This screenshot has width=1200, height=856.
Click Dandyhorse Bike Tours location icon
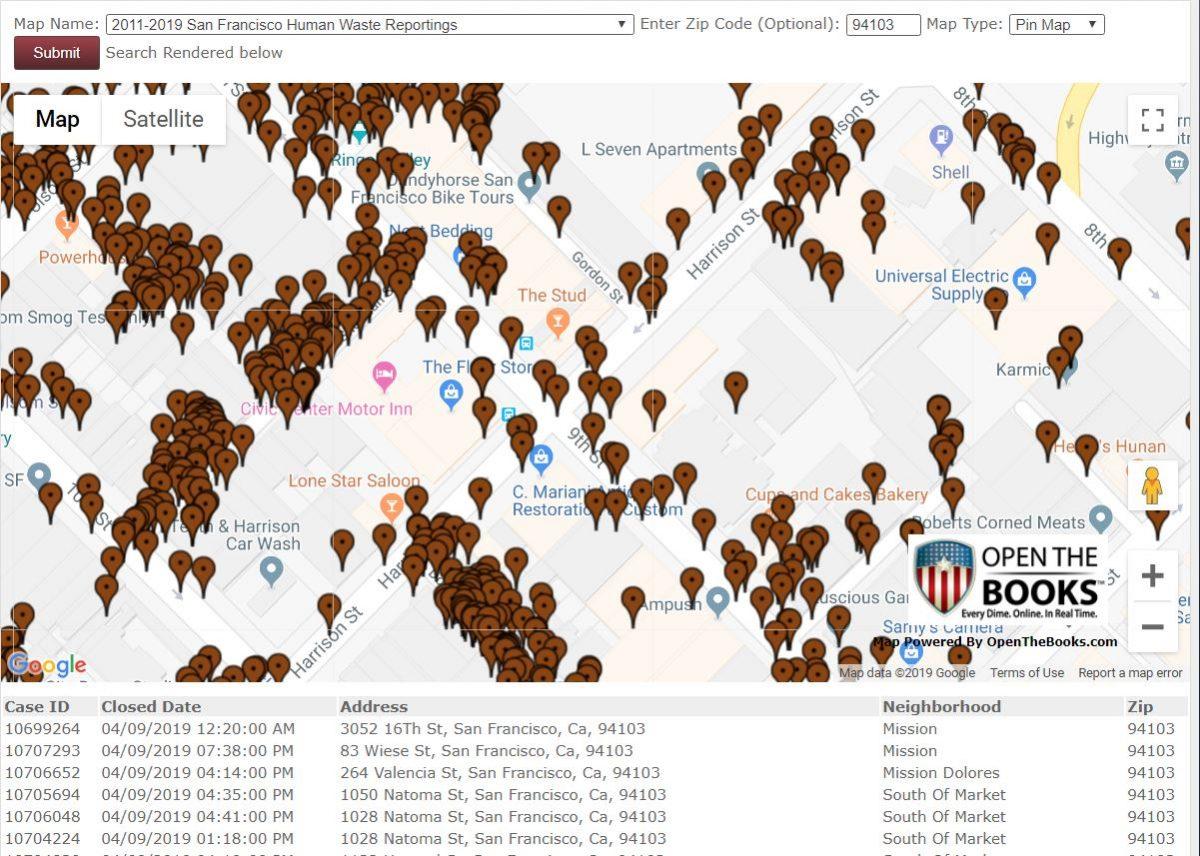click(x=530, y=185)
